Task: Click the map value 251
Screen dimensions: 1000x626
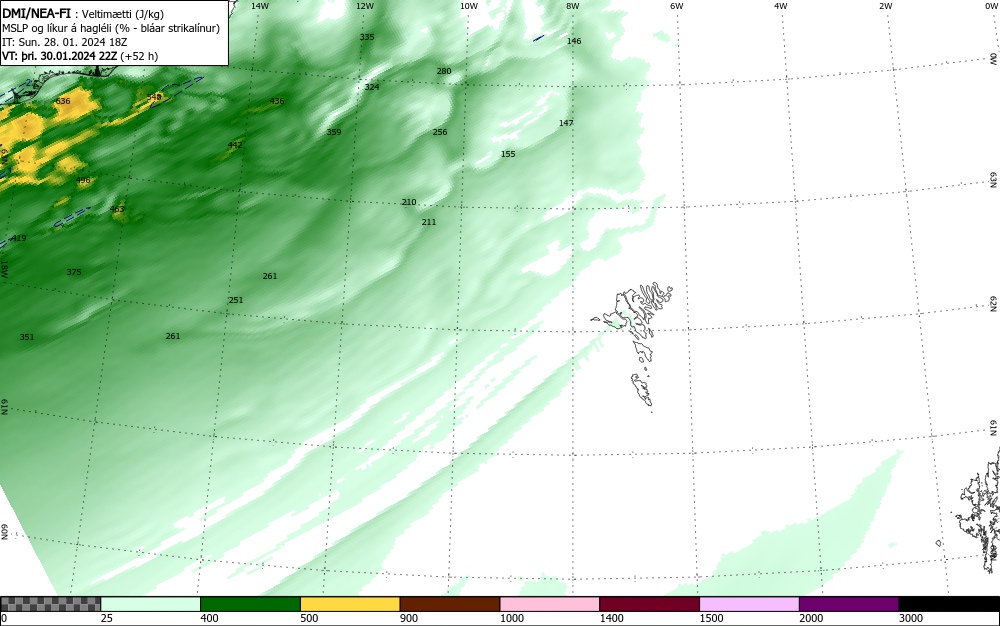Action: pyautogui.click(x=236, y=300)
